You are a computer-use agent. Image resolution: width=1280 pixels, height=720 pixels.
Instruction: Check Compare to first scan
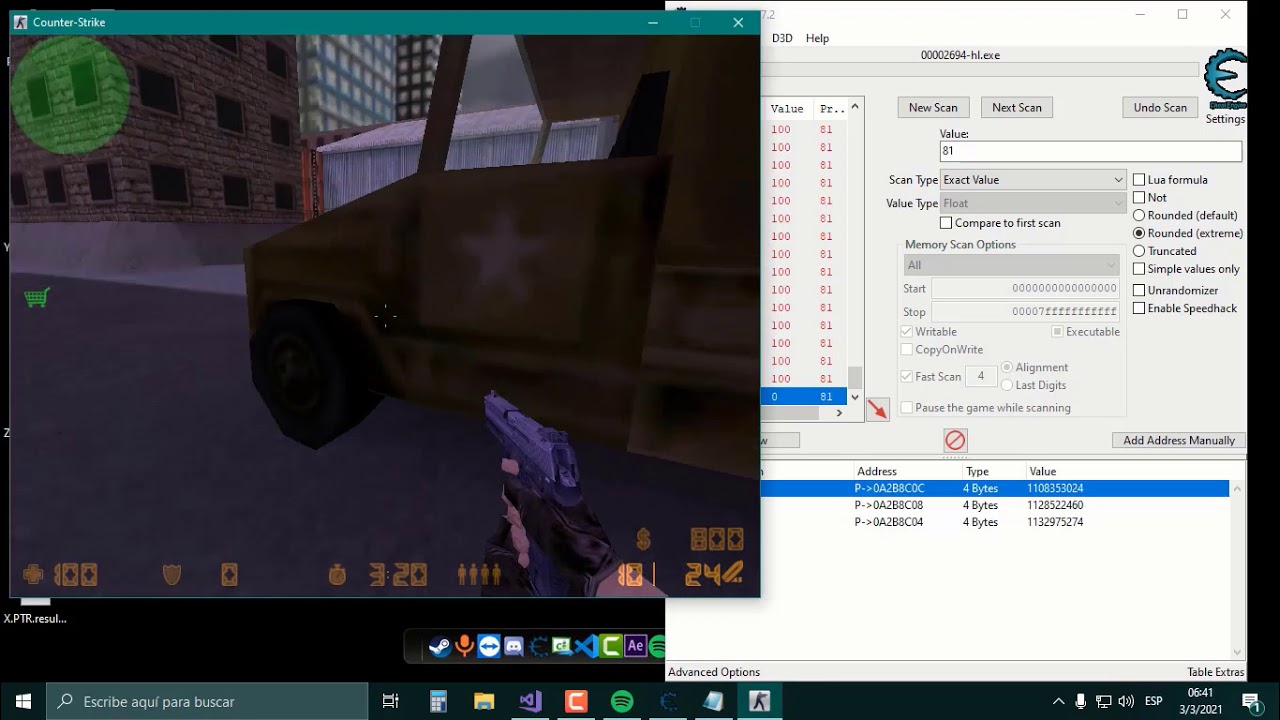click(946, 223)
